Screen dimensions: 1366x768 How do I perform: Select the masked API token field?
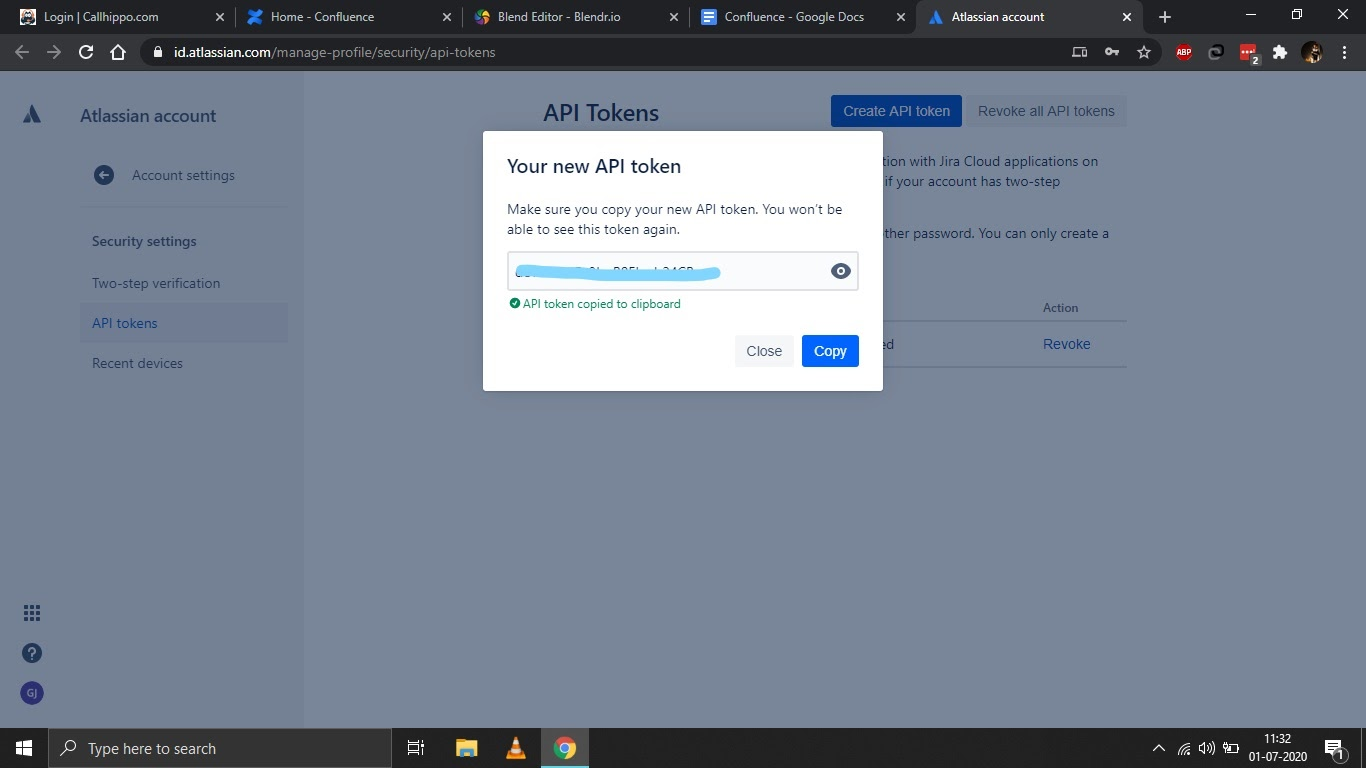click(x=682, y=271)
